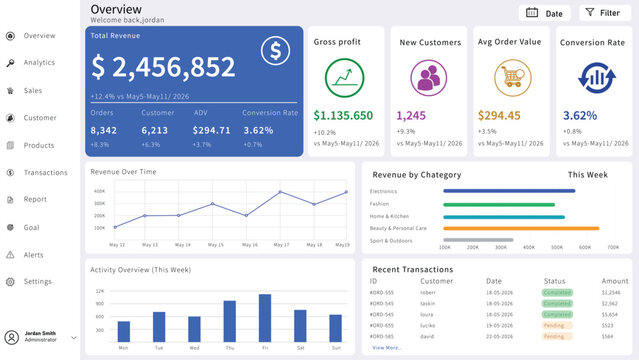Select the Sales basket icon in sidebar

click(x=10, y=91)
